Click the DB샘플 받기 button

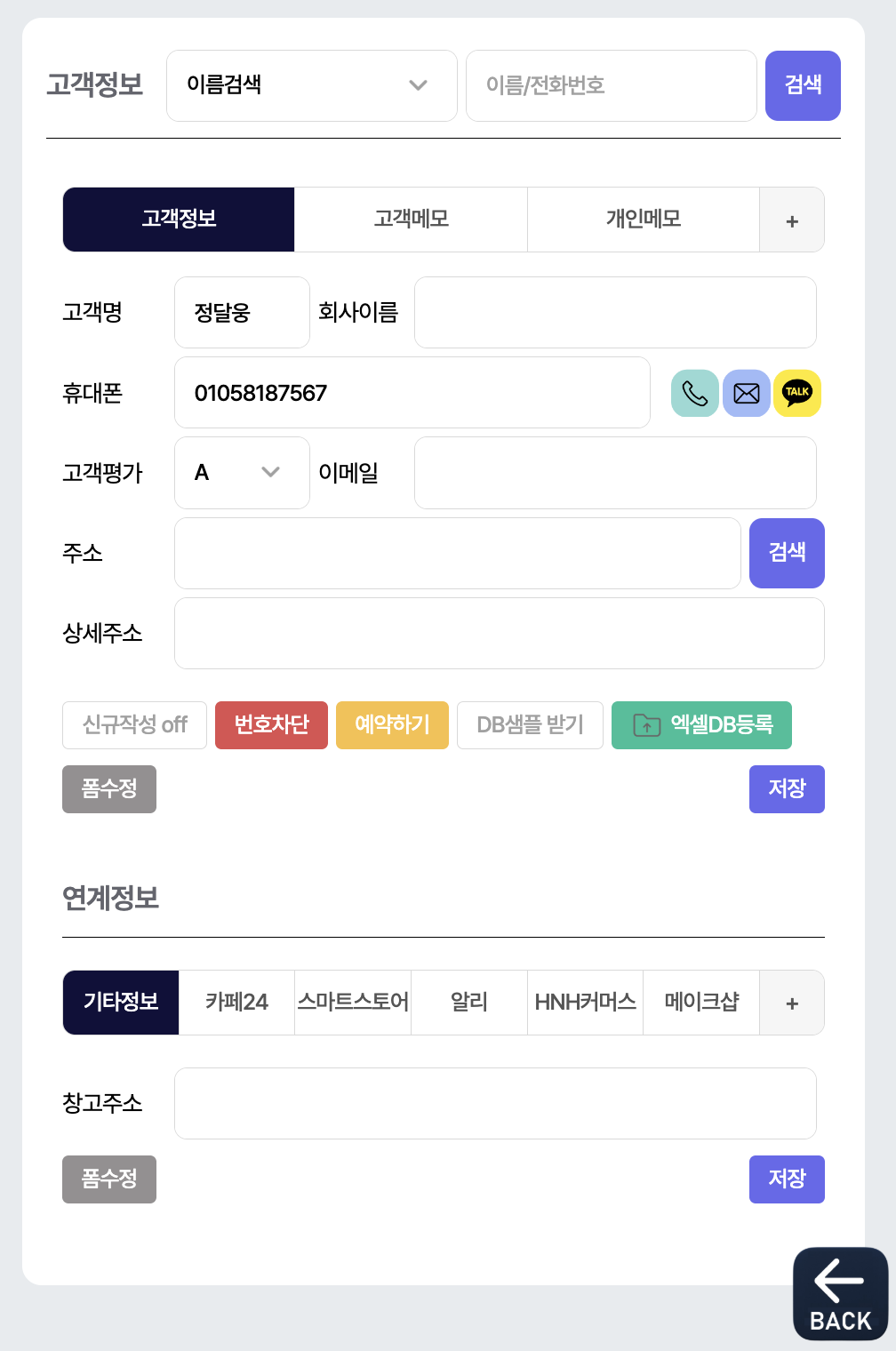pyautogui.click(x=530, y=725)
